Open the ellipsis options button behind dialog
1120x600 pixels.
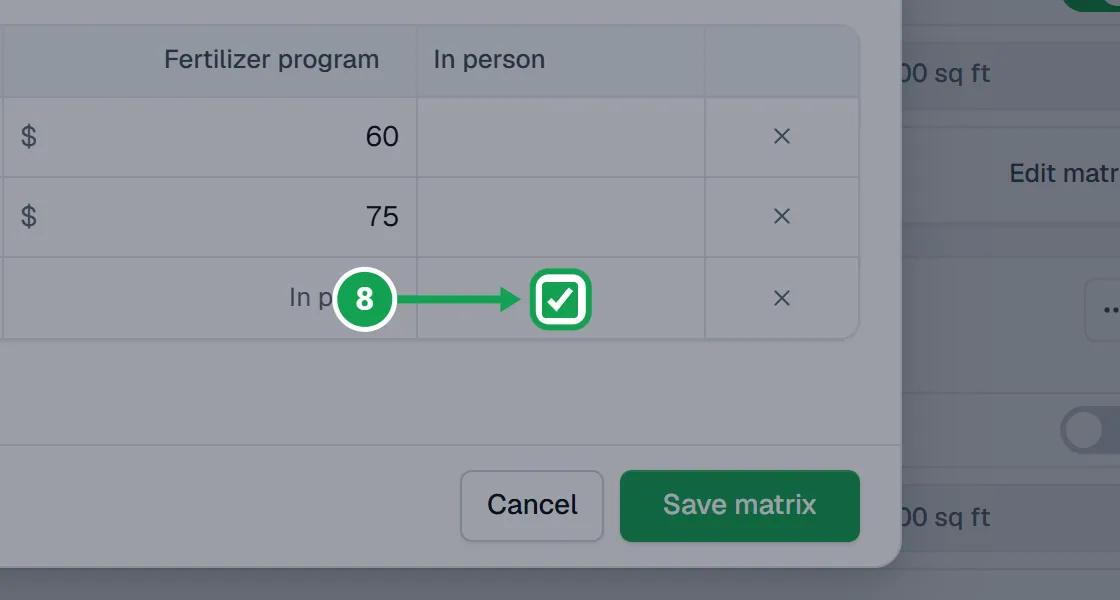coord(1104,310)
